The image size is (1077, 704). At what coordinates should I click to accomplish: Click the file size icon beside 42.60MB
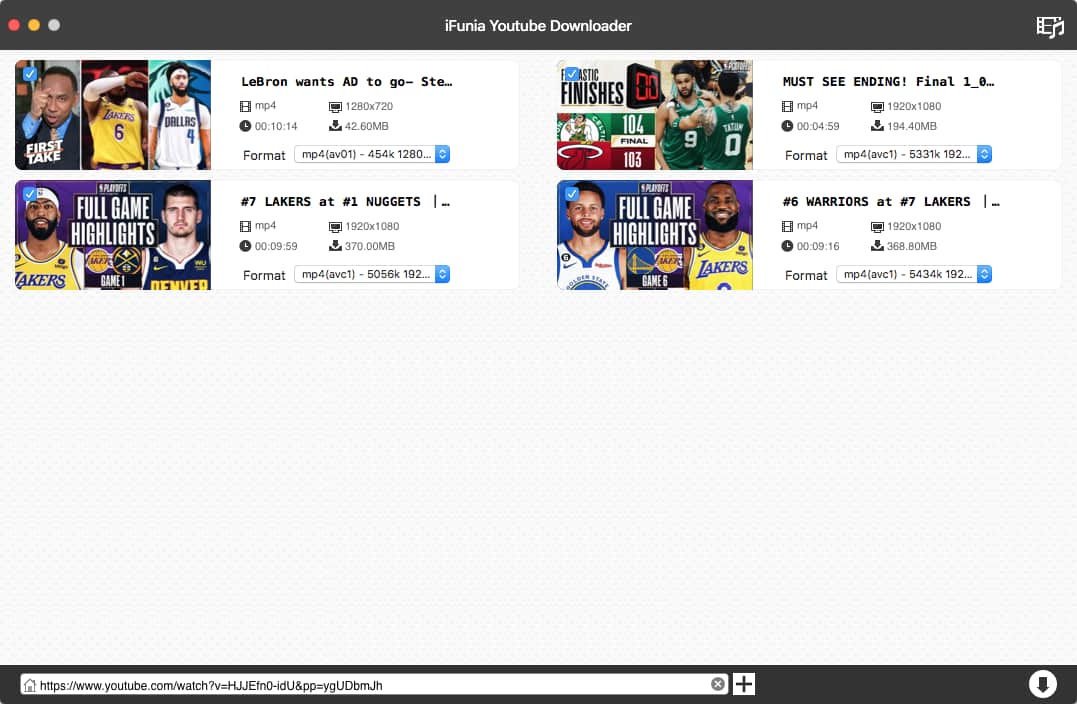[334, 126]
